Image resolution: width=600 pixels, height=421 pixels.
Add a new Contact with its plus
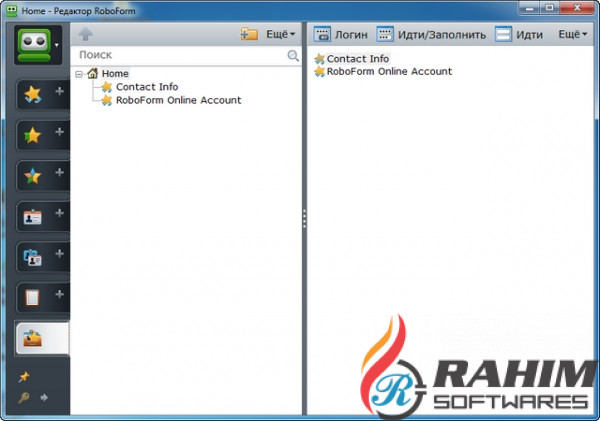click(59, 253)
